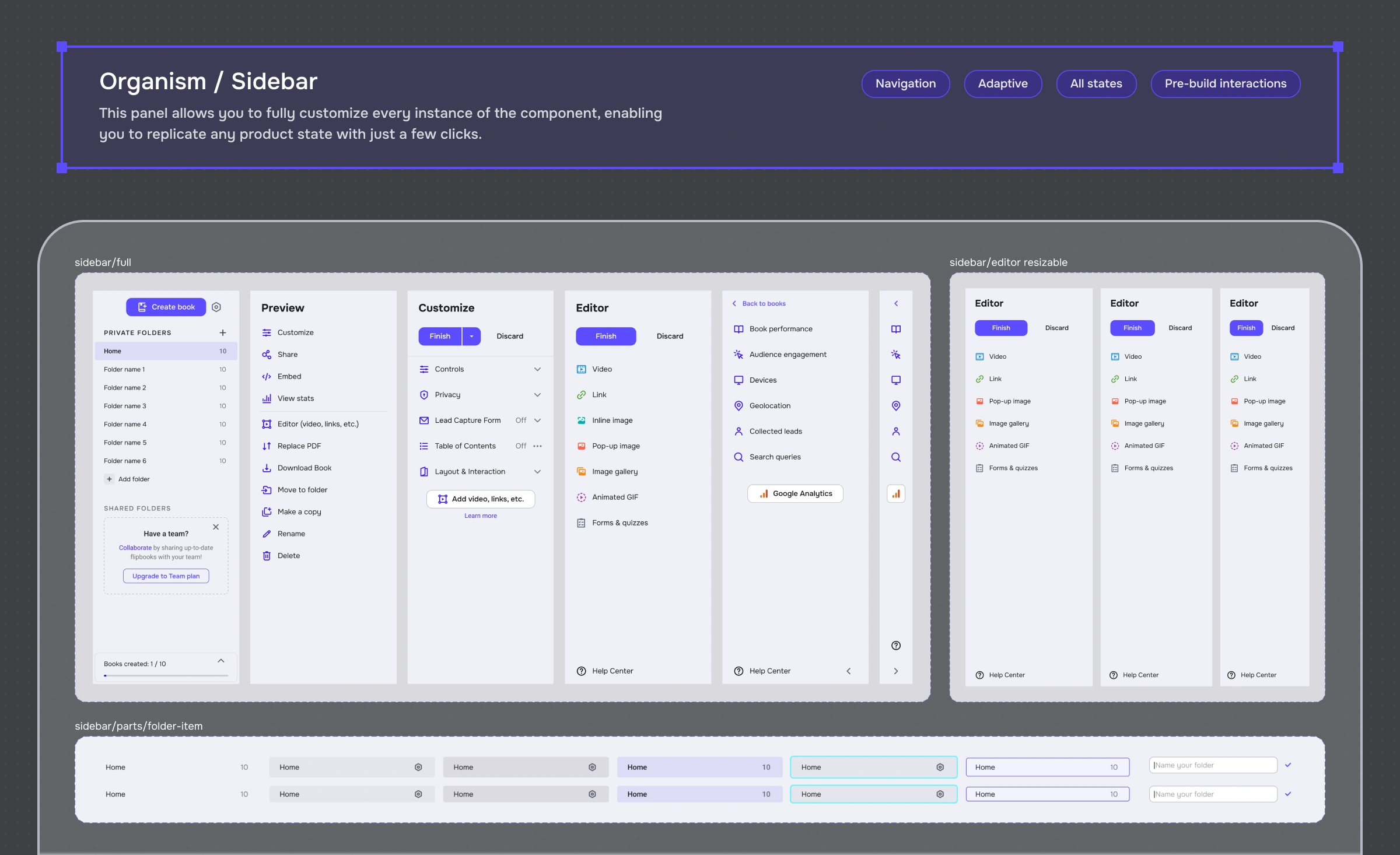Click the Google Analytics chart icon in collapsed sidebar
Viewport: 1400px width, 855px height.
pyautogui.click(x=896, y=493)
